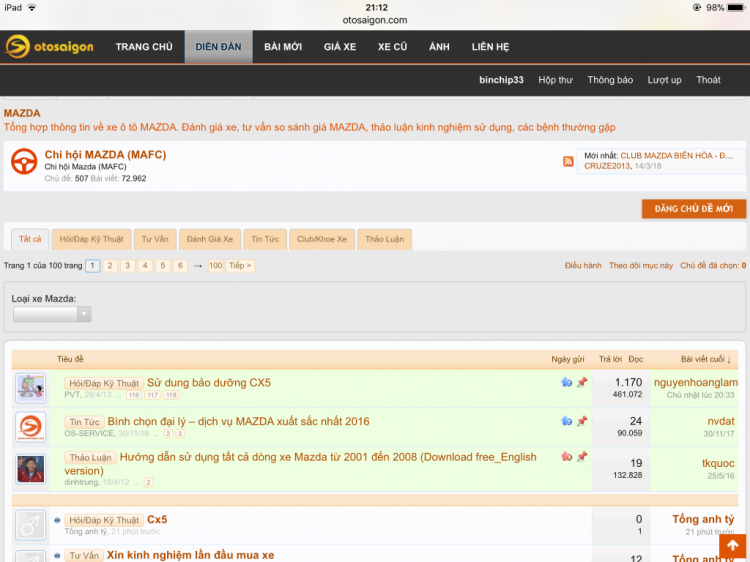Select the Tất cả filter tab
Screen dimensions: 750x562
(30, 239)
